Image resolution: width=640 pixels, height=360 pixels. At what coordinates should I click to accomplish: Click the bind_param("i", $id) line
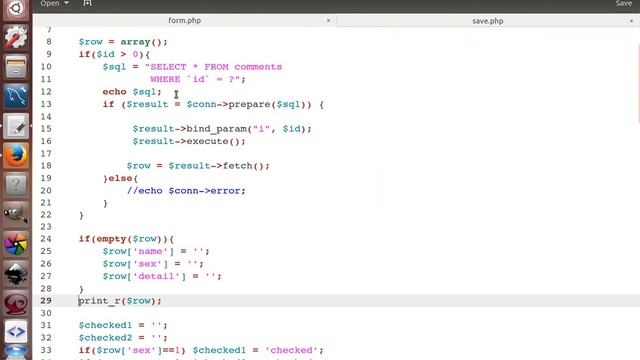click(x=222, y=129)
